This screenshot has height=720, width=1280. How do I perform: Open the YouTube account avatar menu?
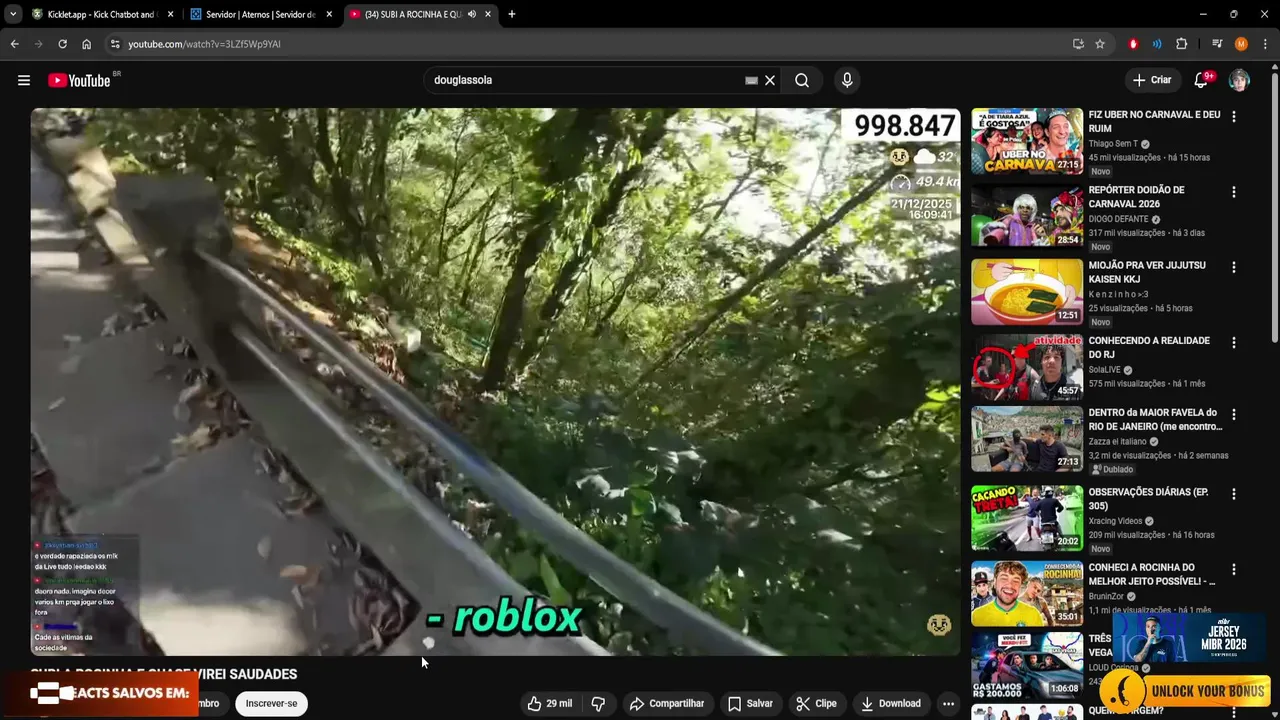point(1239,80)
